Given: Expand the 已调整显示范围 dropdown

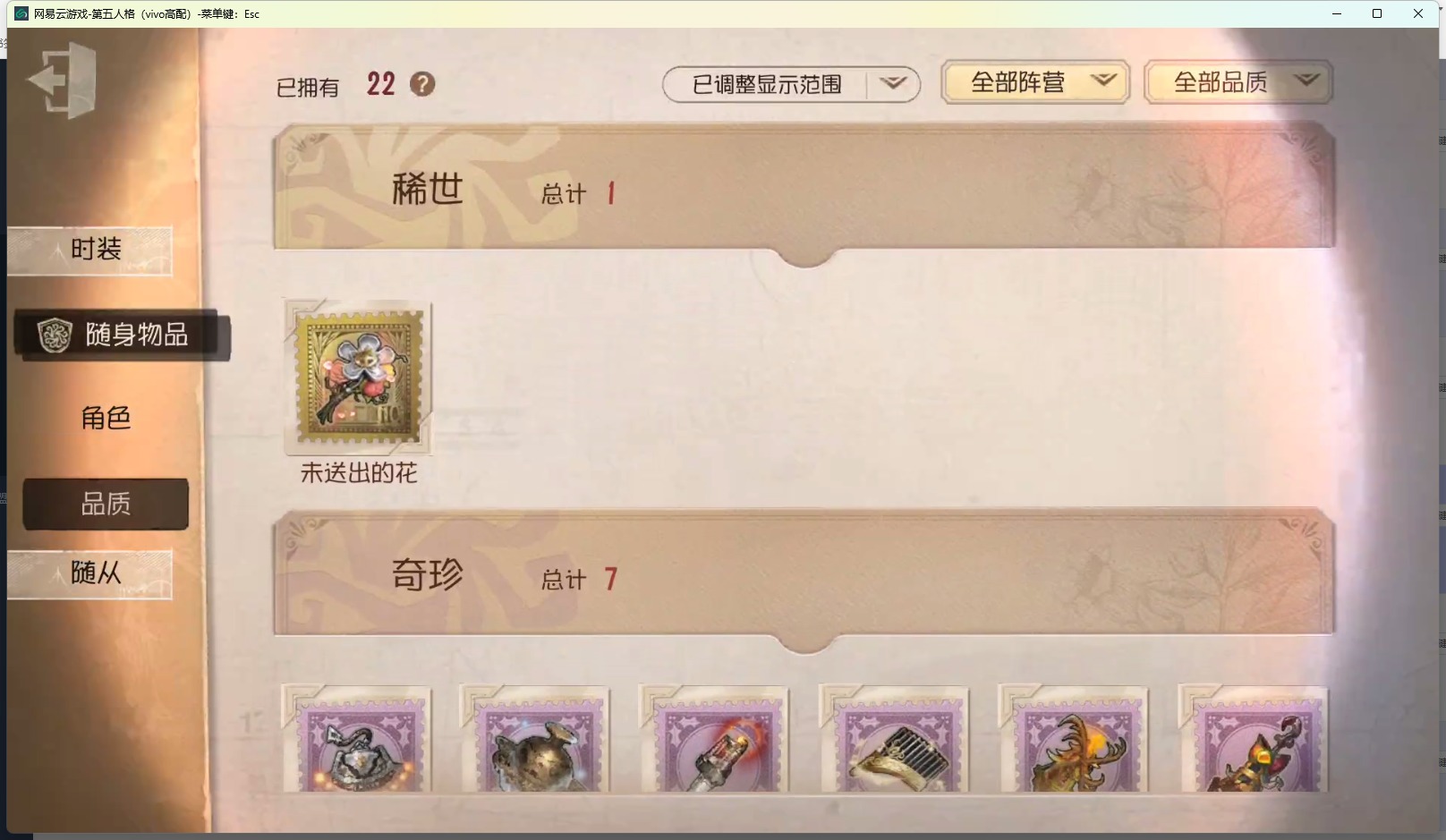Looking at the screenshot, I should tap(791, 84).
